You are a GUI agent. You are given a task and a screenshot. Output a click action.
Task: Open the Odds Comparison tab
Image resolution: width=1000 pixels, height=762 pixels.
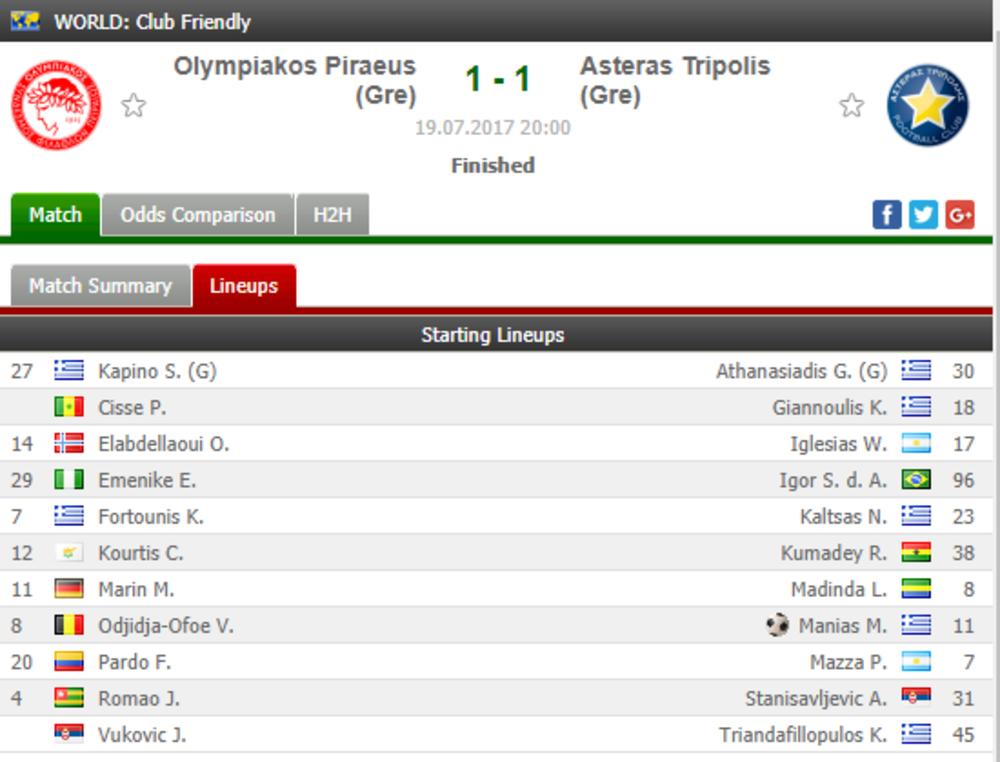click(x=197, y=215)
